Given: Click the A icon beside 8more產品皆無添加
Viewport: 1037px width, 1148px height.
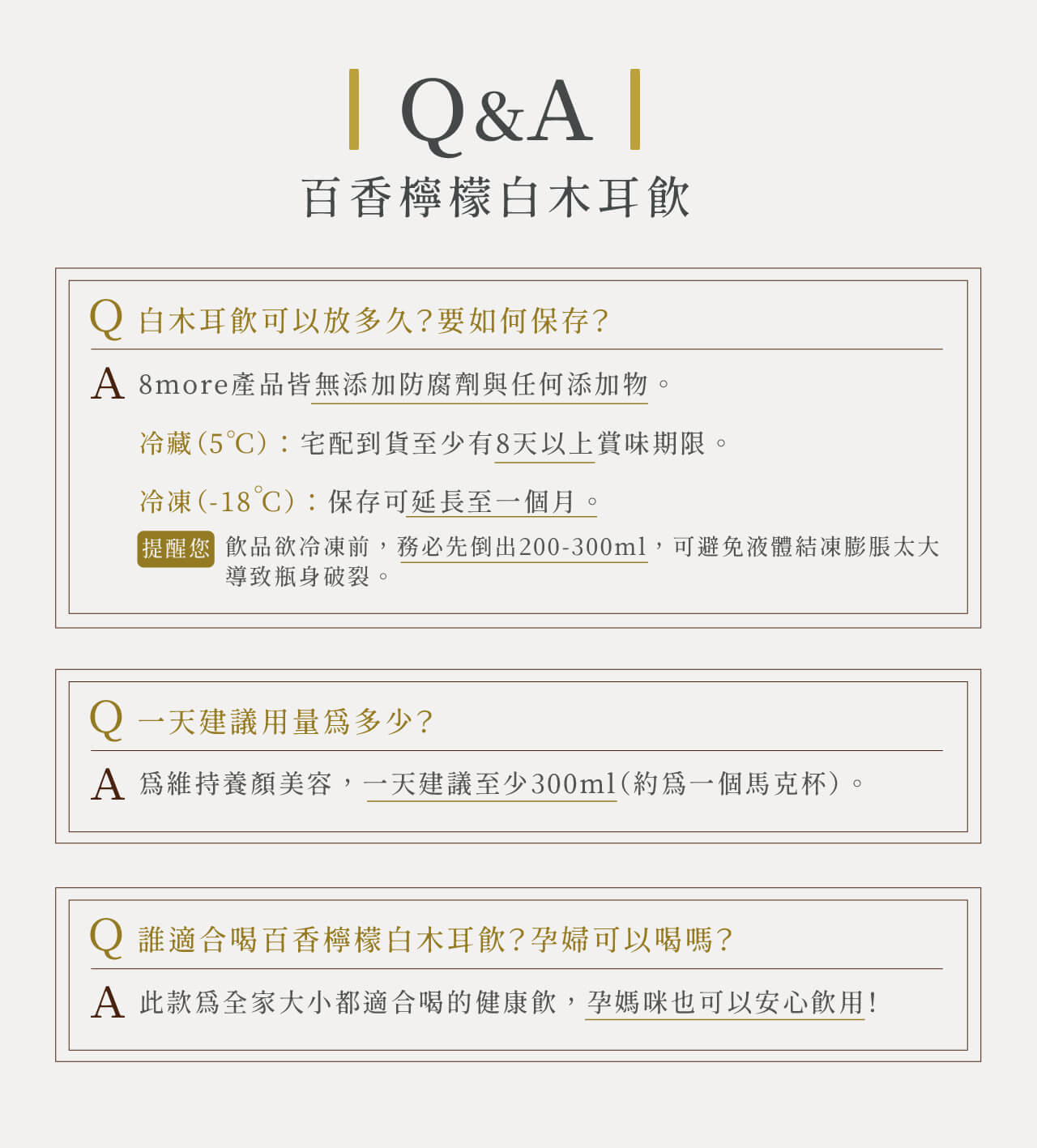Looking at the screenshot, I should [x=108, y=383].
